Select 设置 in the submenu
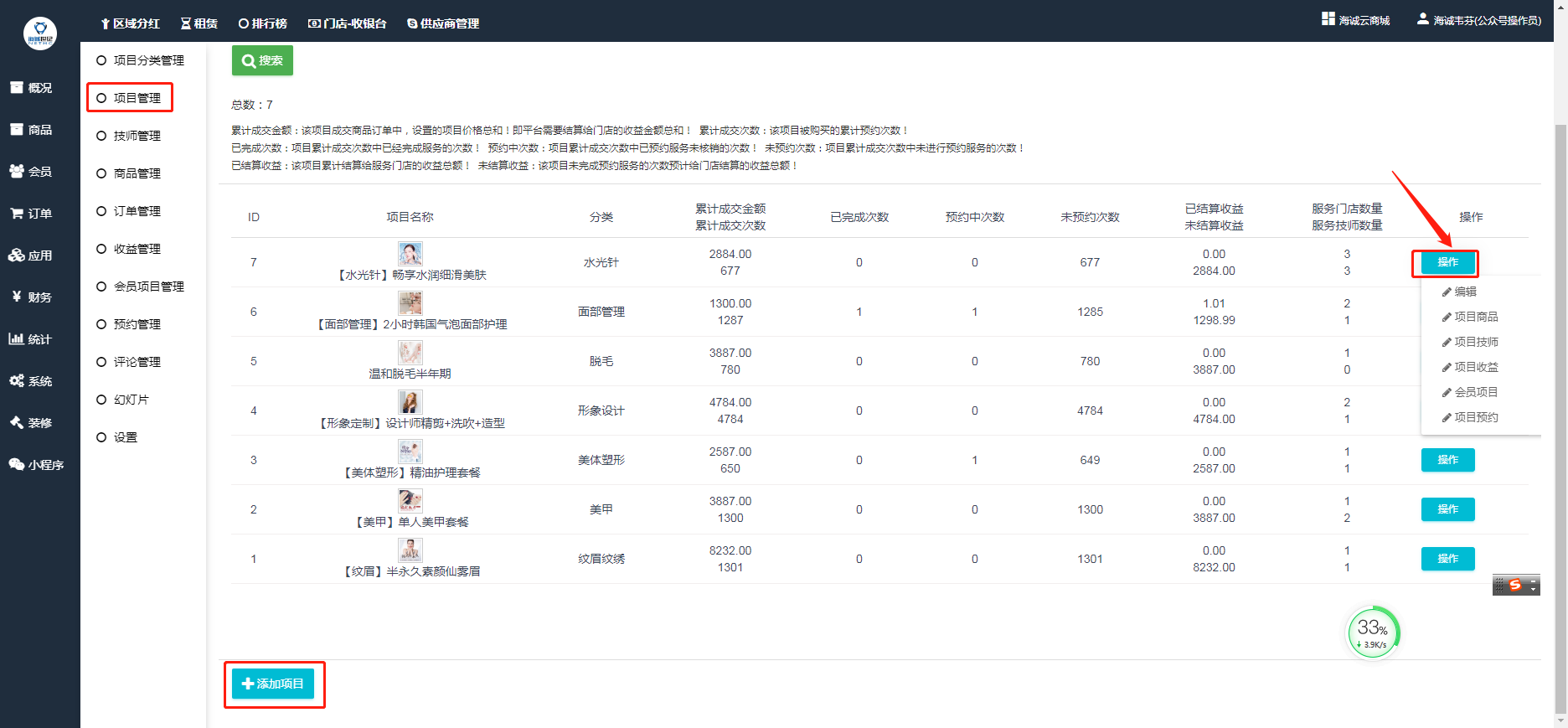 [117, 437]
